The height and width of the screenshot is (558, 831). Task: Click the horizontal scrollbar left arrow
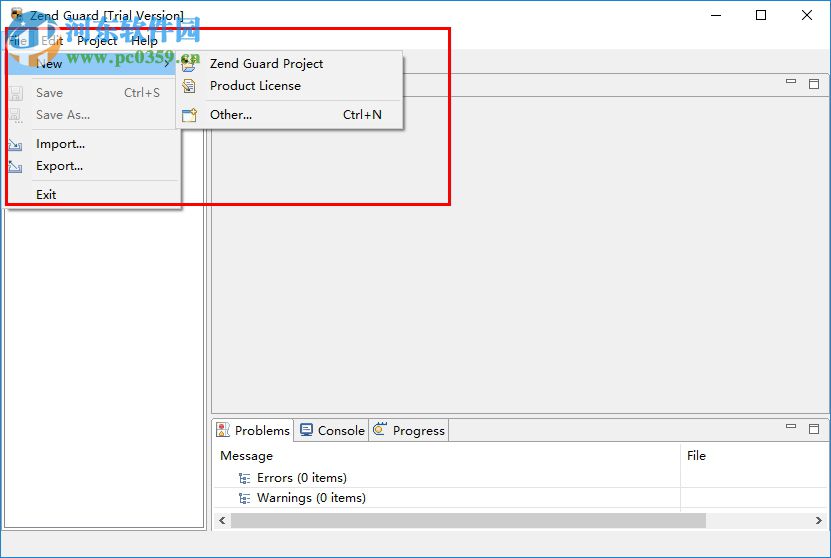point(222,520)
